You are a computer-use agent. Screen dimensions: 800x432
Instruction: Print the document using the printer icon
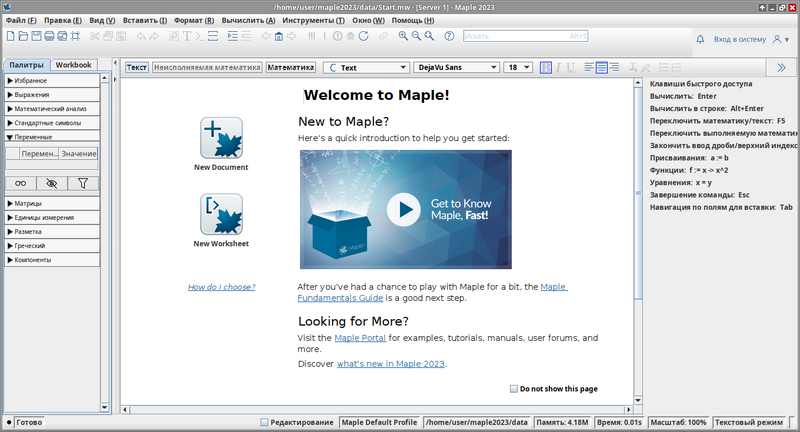click(x=49, y=36)
